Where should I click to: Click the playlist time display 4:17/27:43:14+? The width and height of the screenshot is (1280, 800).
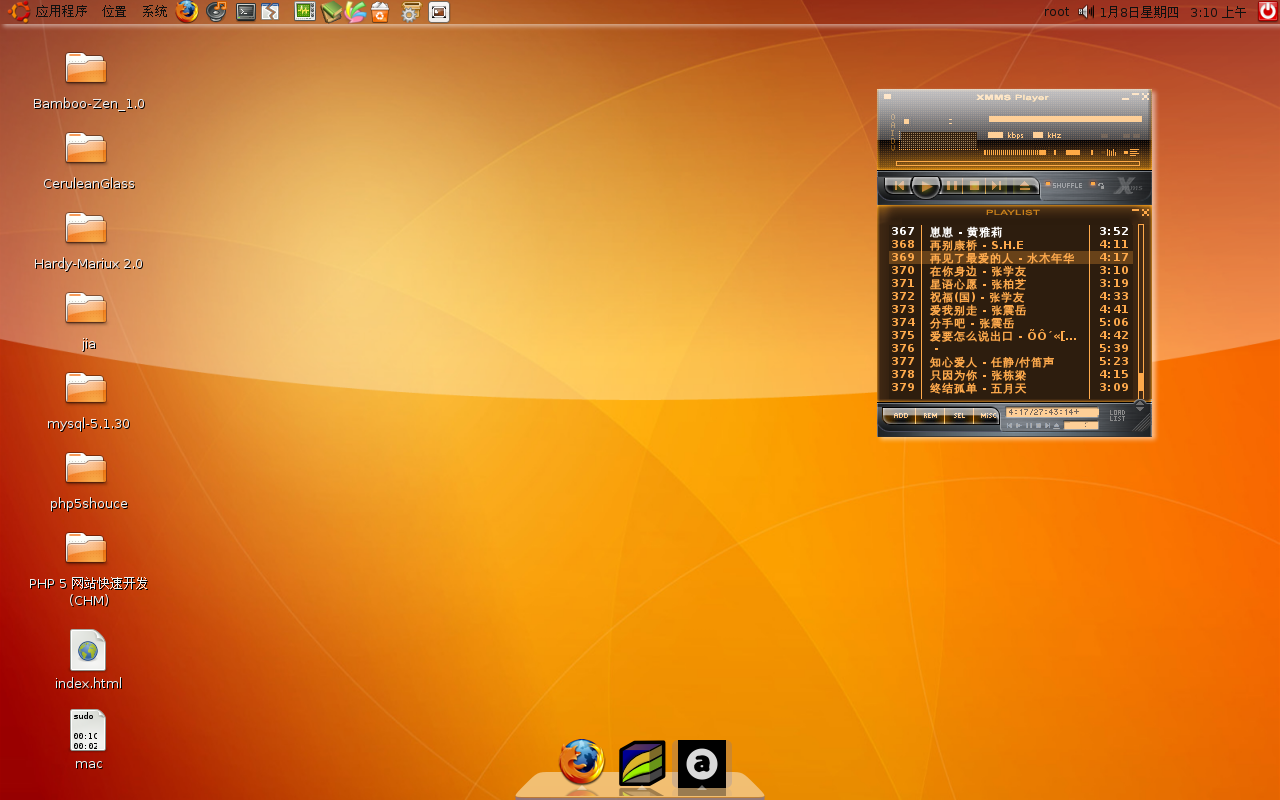1052,412
